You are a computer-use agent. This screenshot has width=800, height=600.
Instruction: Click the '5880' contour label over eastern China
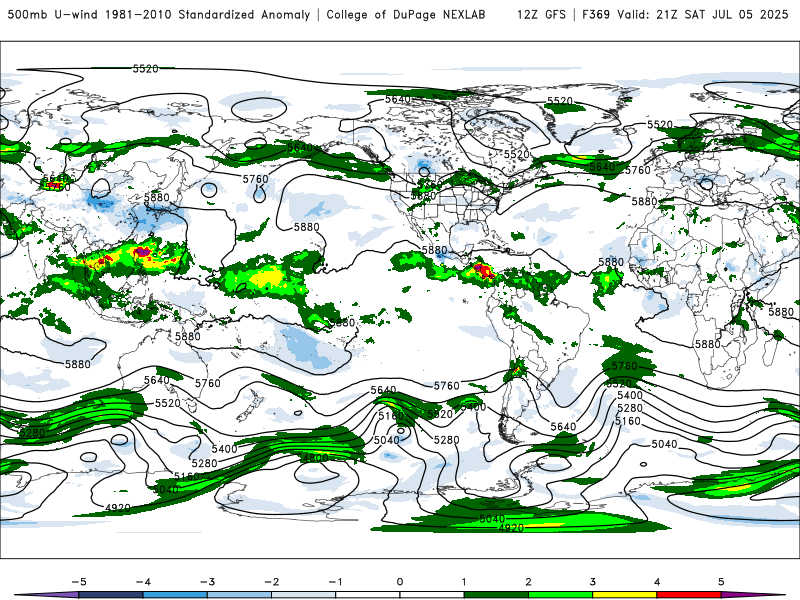pos(157,197)
